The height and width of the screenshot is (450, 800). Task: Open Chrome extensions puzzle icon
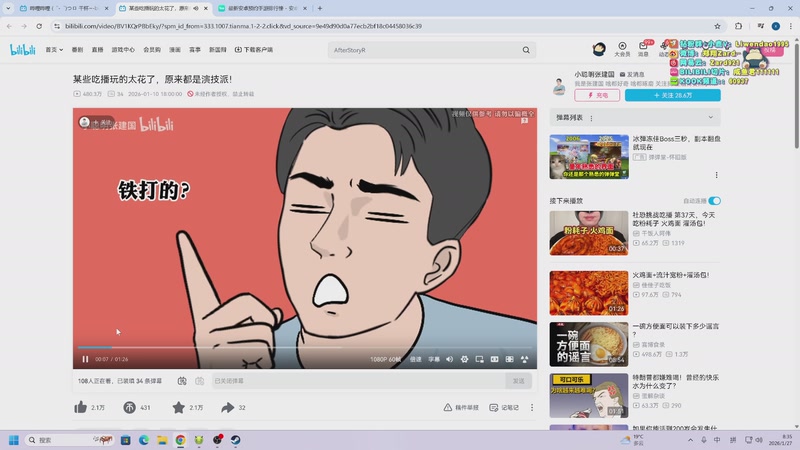[x=738, y=26]
